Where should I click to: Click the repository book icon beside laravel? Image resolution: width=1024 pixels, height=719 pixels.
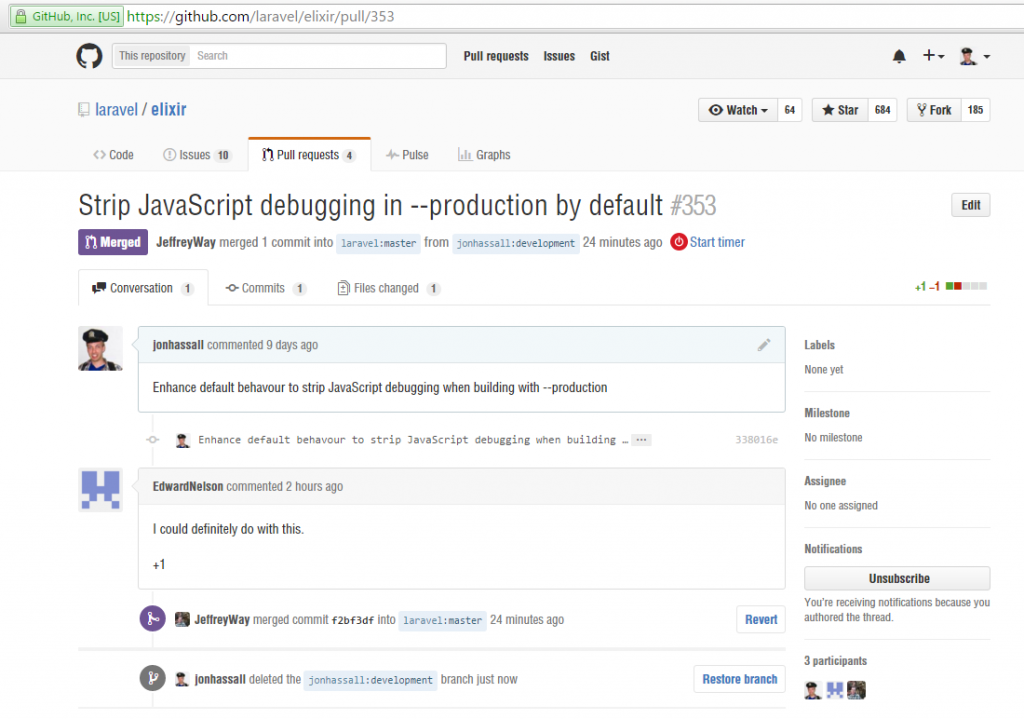point(84,110)
